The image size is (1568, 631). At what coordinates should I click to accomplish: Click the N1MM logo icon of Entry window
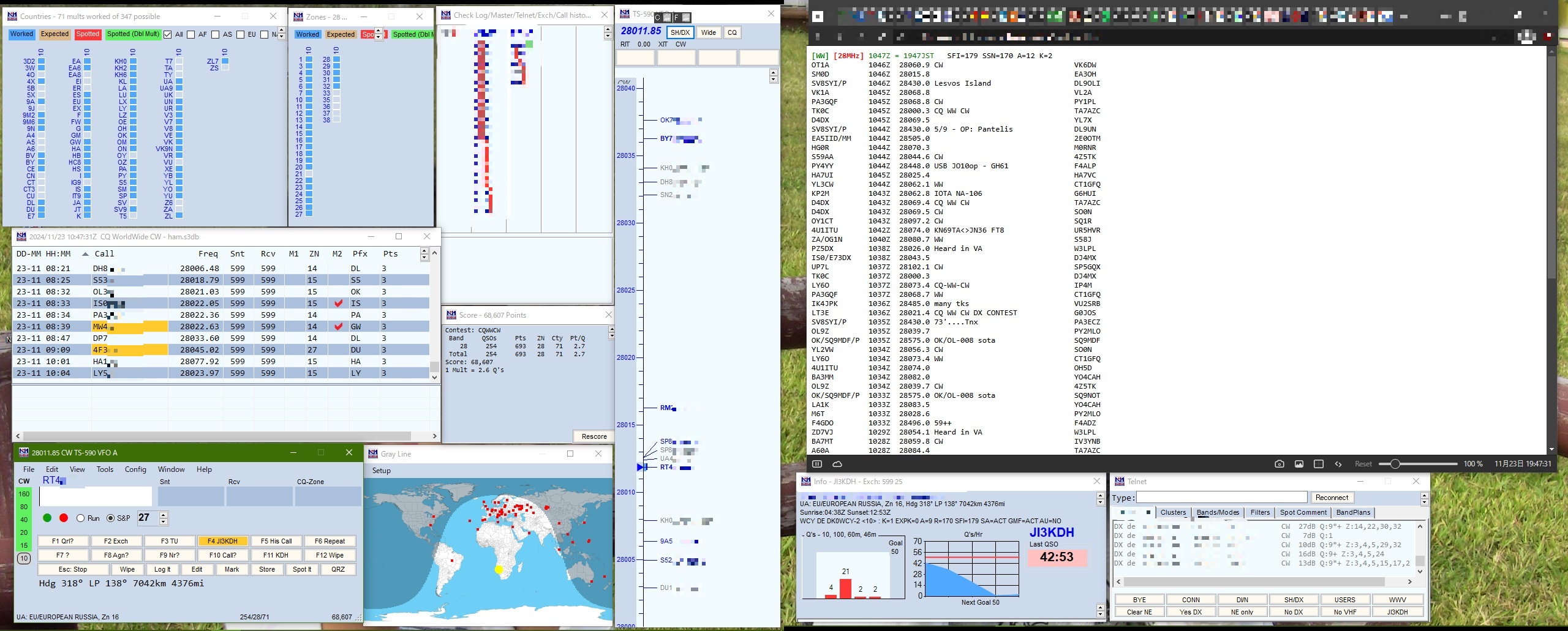(24, 452)
